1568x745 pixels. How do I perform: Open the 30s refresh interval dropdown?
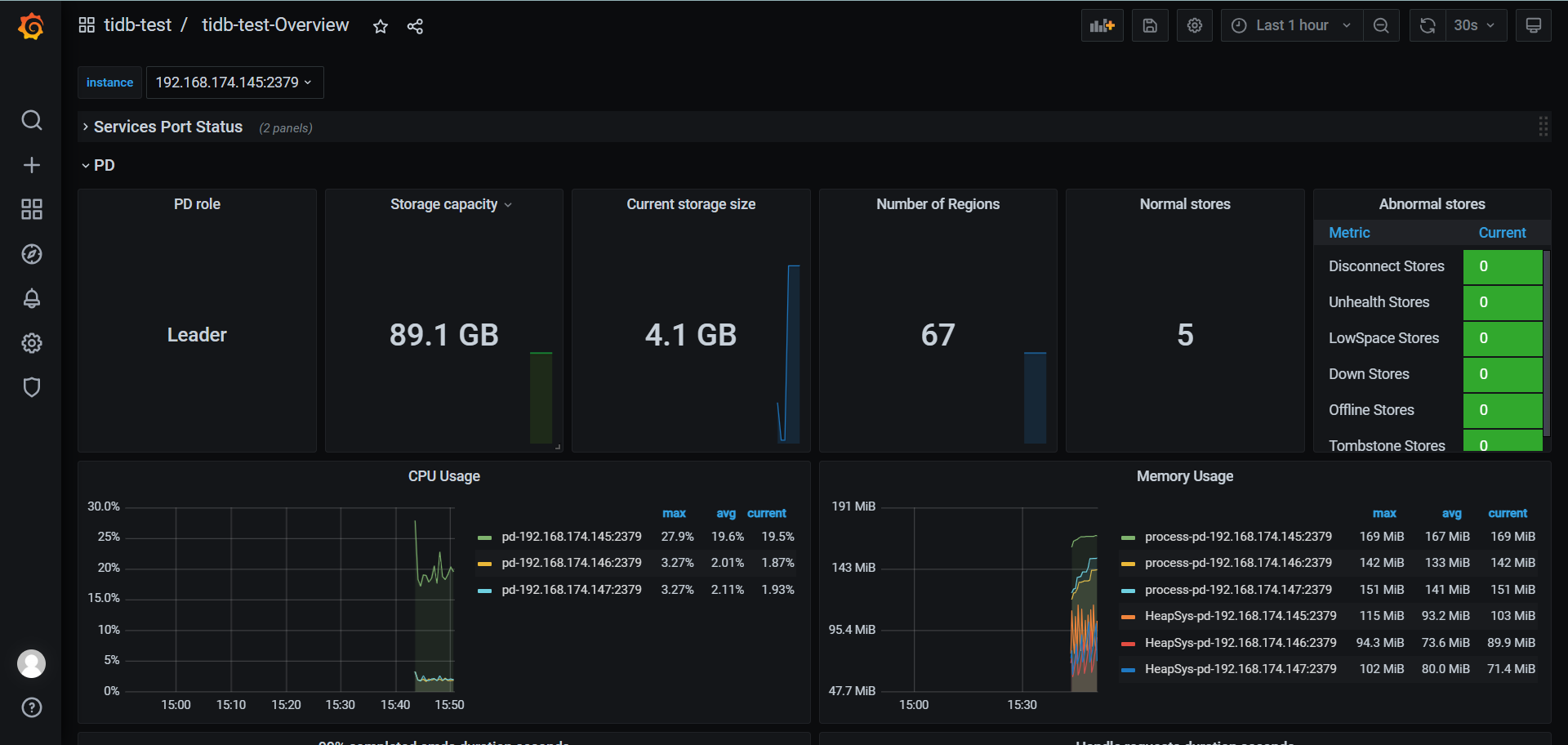(x=1477, y=25)
